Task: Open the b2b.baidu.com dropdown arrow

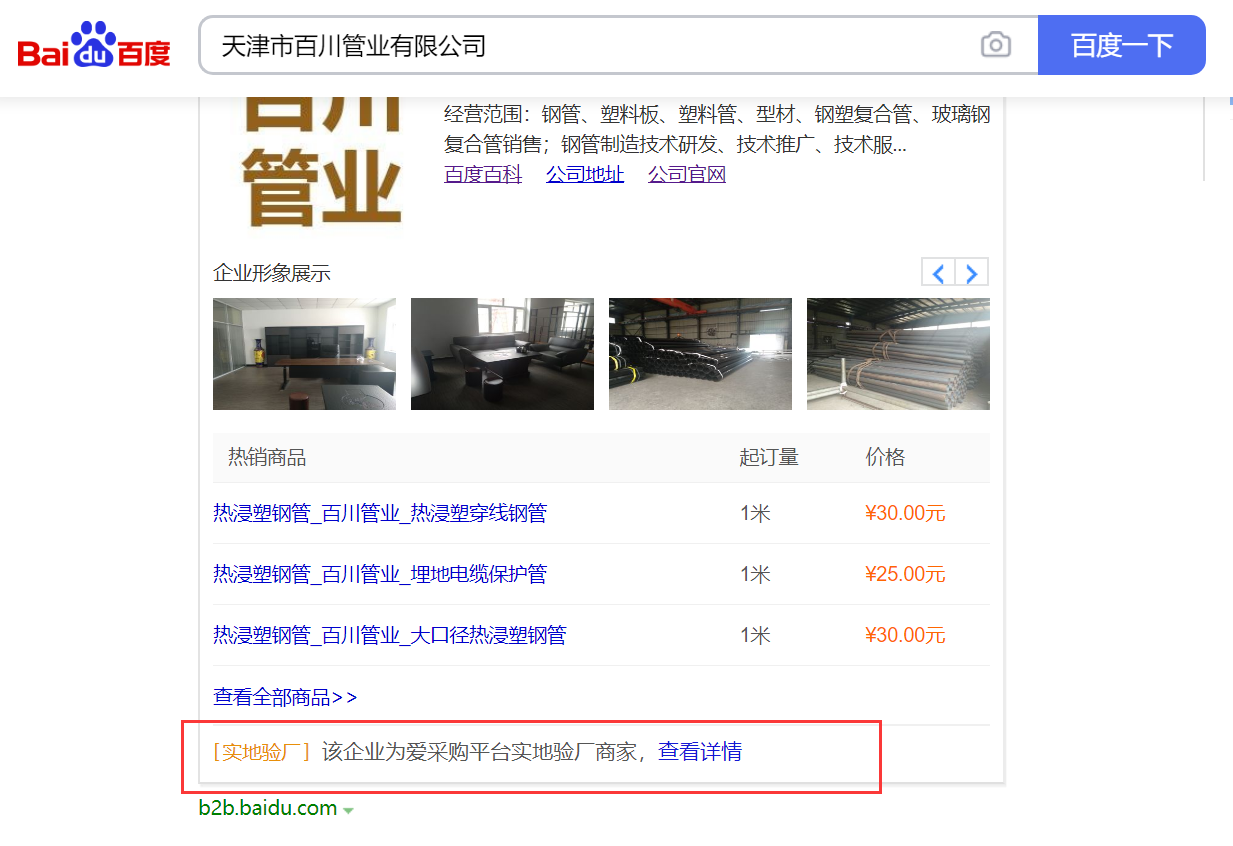Action: pyautogui.click(x=348, y=810)
